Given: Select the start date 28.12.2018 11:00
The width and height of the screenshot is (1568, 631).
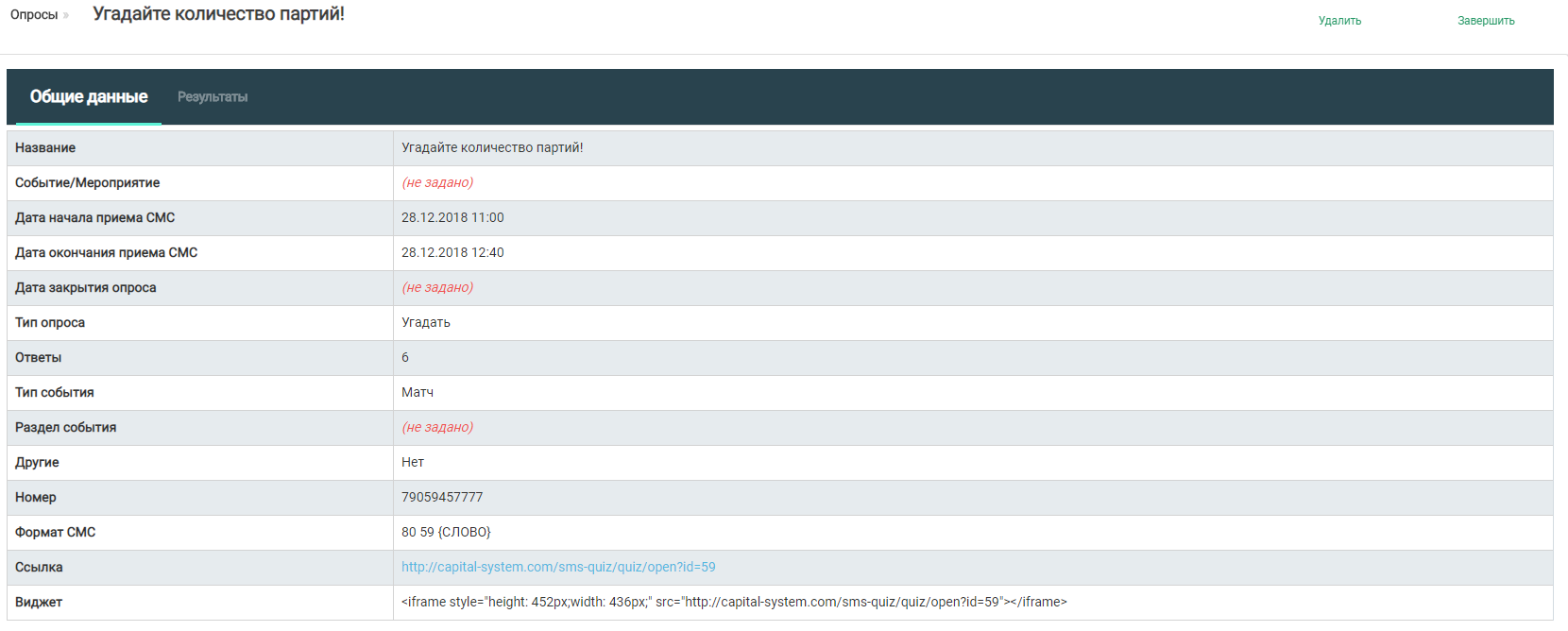Looking at the screenshot, I should point(452,217).
